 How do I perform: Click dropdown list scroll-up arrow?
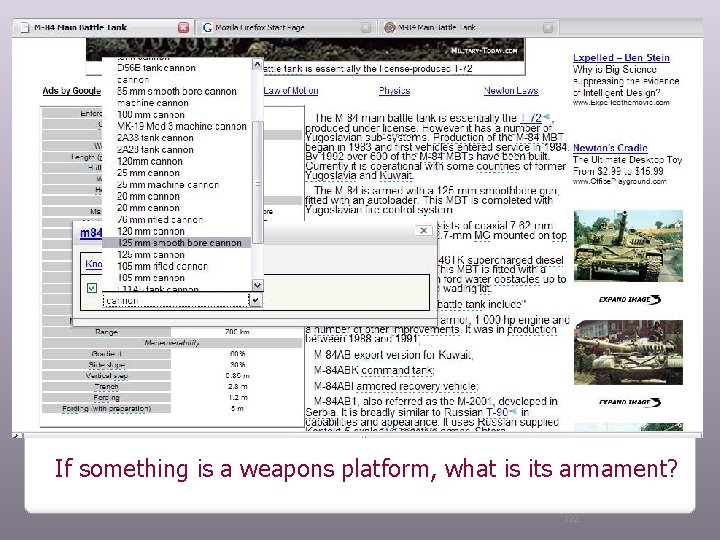click(x=257, y=64)
